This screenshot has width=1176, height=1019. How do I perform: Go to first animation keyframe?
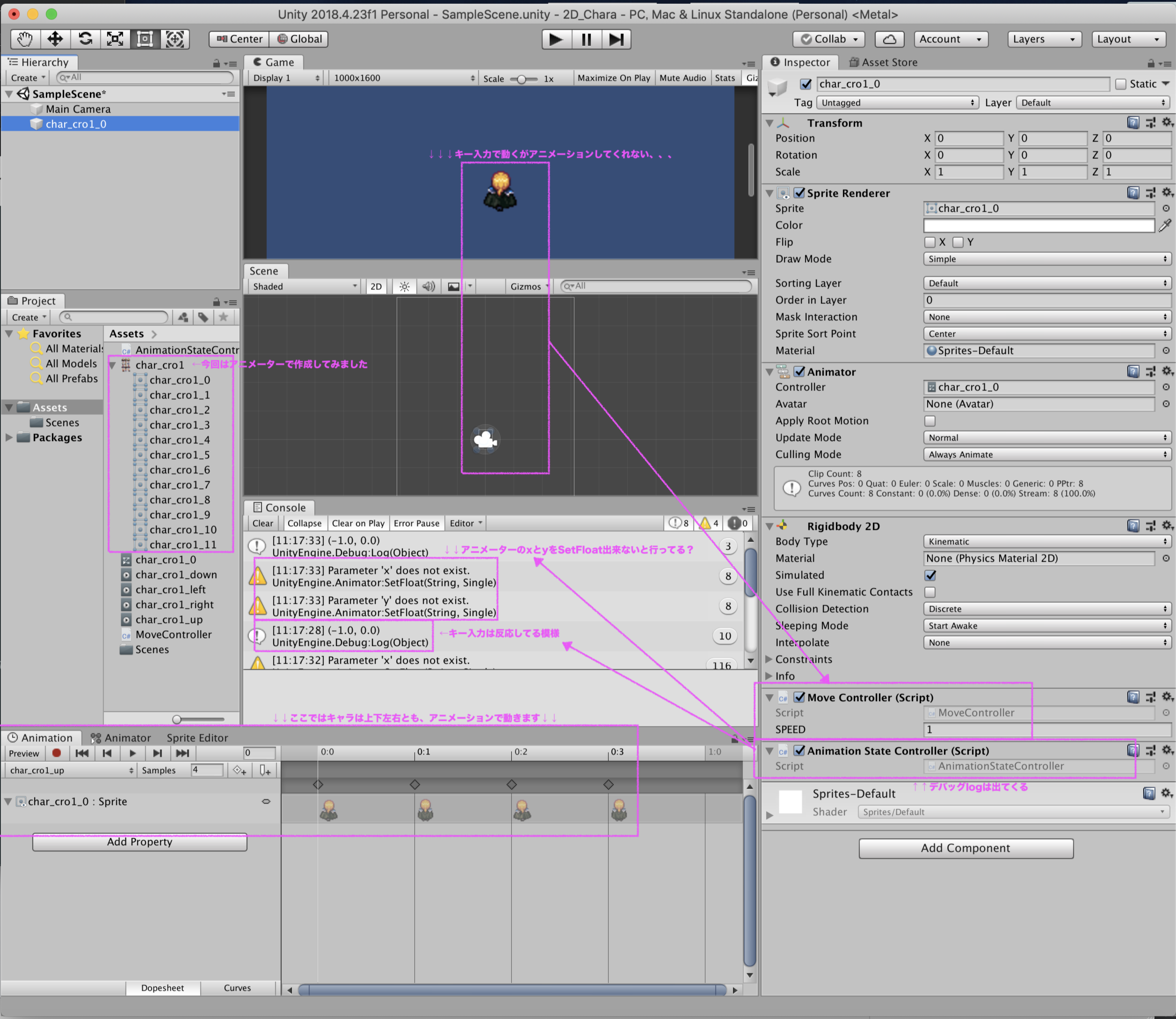coord(82,753)
